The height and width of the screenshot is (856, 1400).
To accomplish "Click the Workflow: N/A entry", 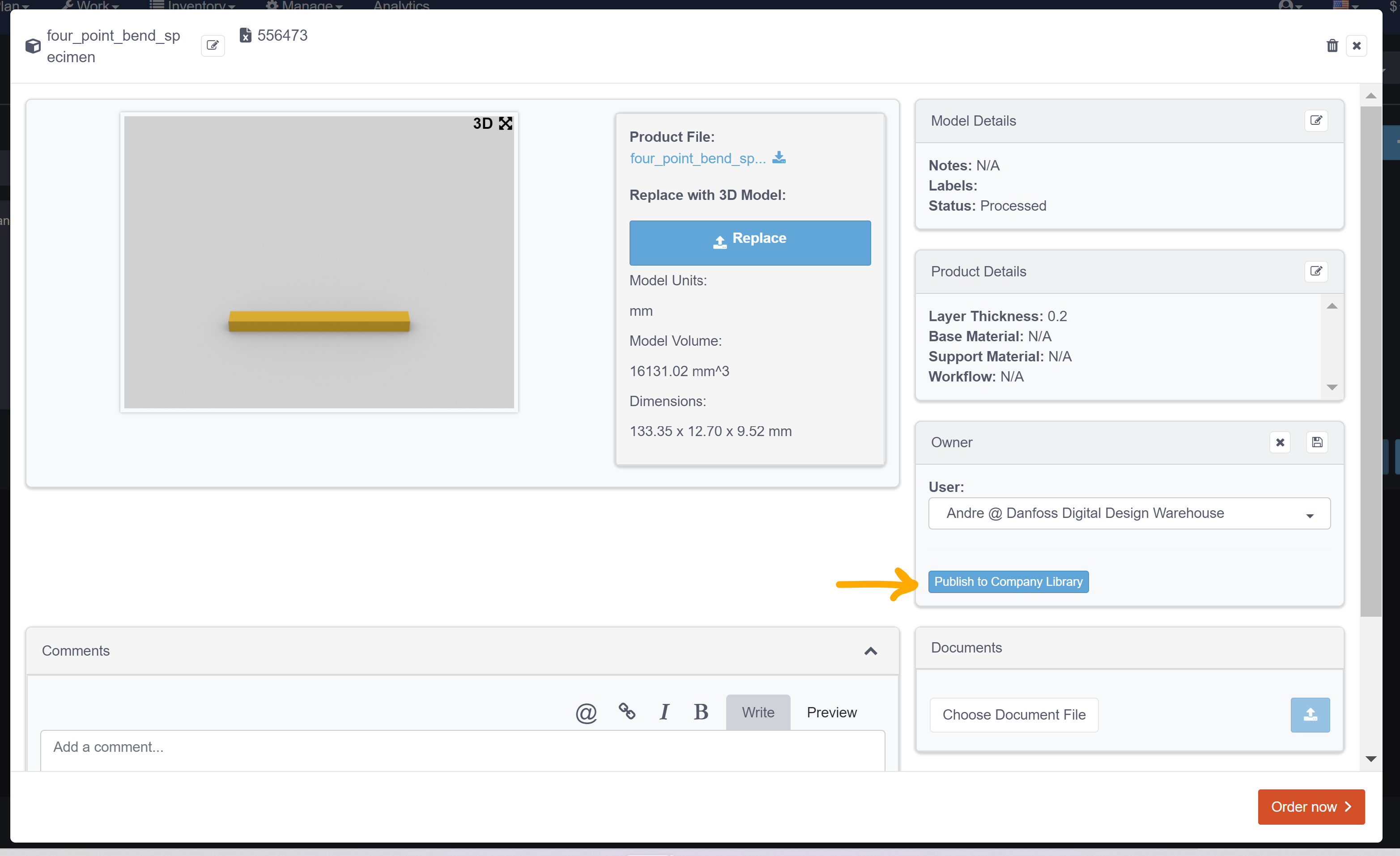I will (x=975, y=377).
